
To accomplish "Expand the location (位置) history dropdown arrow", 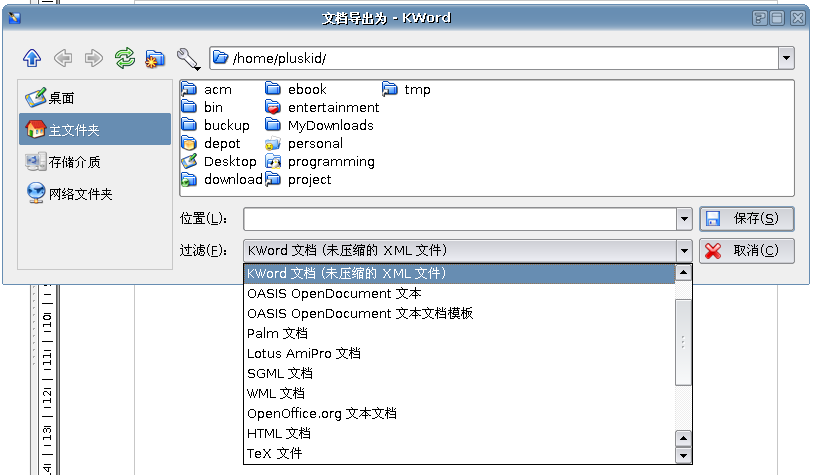I will tap(684, 219).
